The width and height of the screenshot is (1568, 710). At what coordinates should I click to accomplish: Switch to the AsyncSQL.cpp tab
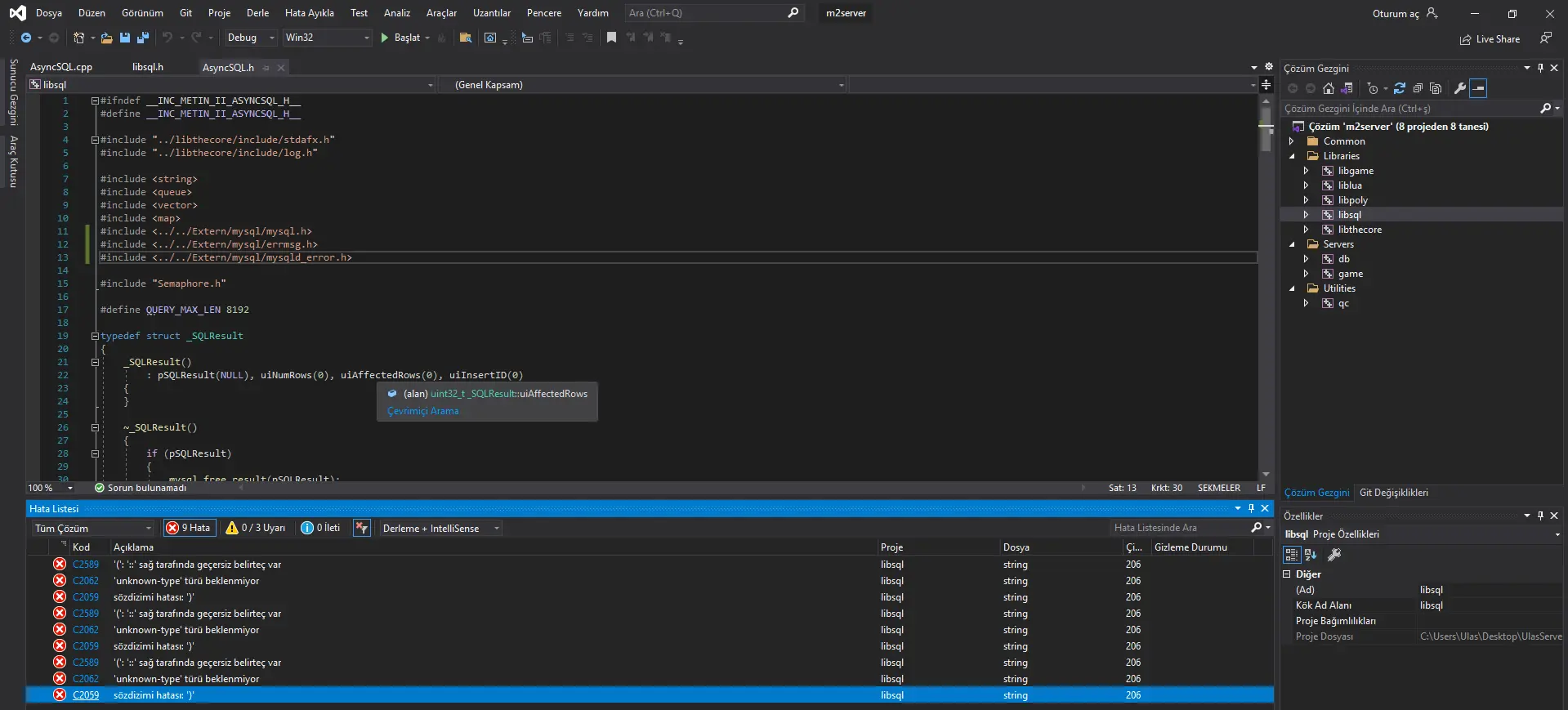tap(61, 67)
